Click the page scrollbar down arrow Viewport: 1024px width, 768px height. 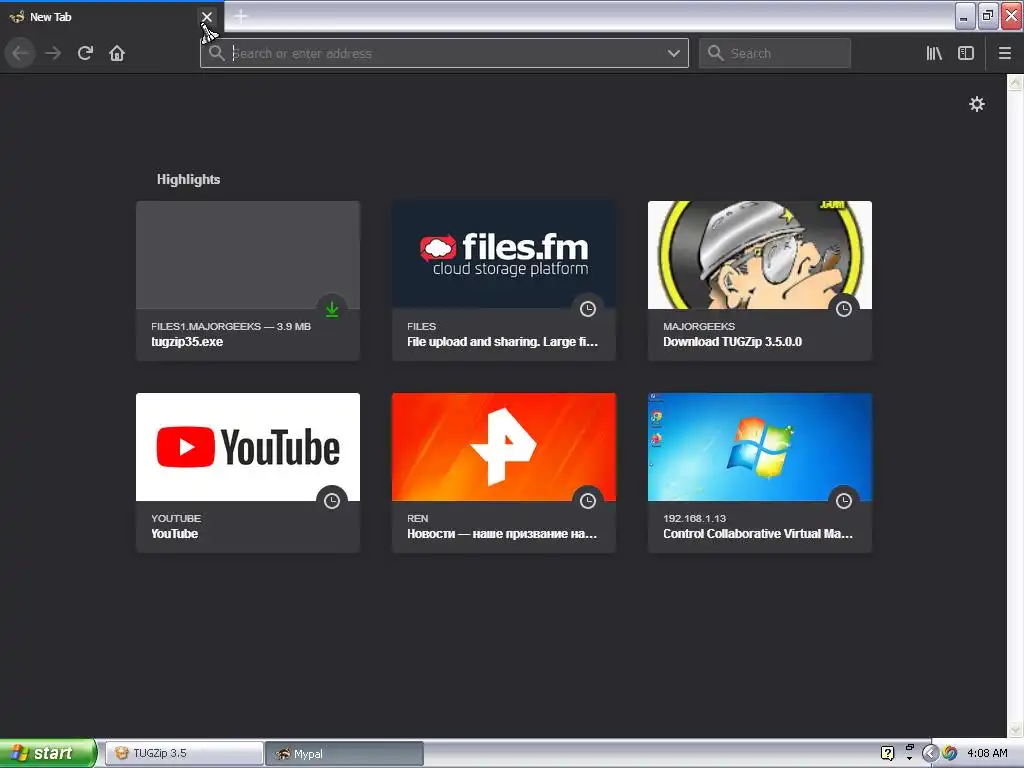(x=1015, y=729)
